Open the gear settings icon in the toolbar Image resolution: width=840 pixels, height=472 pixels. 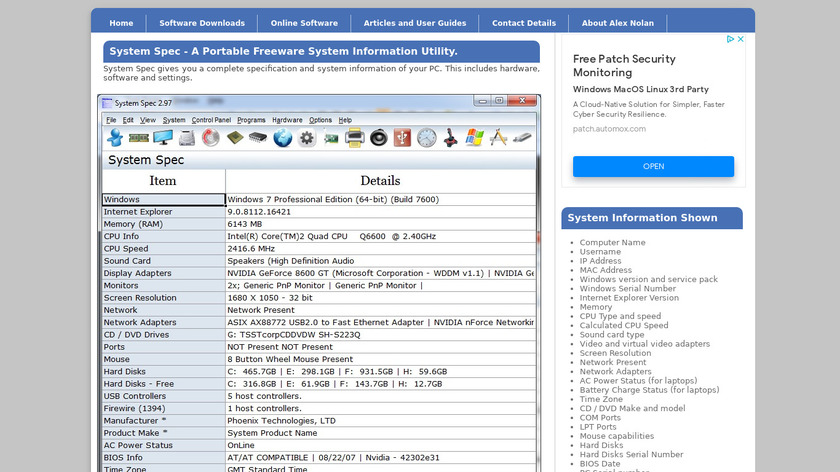tap(307, 138)
